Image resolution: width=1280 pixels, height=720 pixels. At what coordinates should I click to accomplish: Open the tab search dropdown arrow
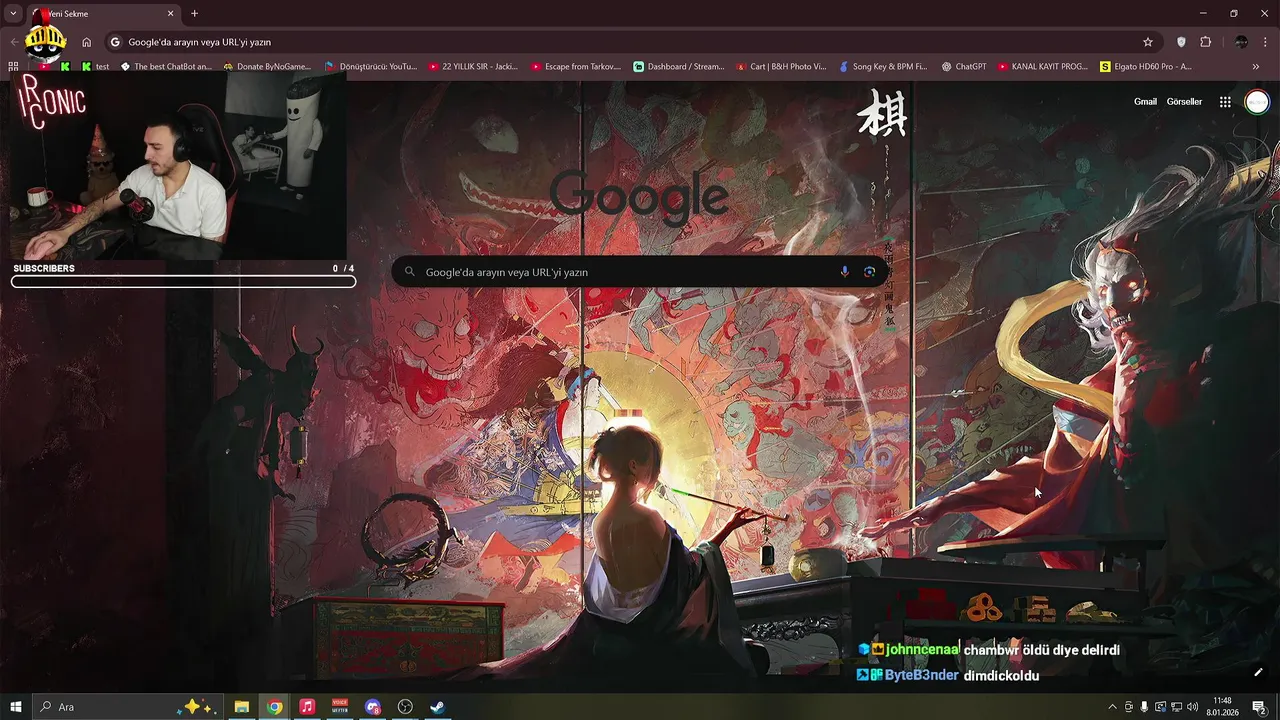(x=13, y=14)
